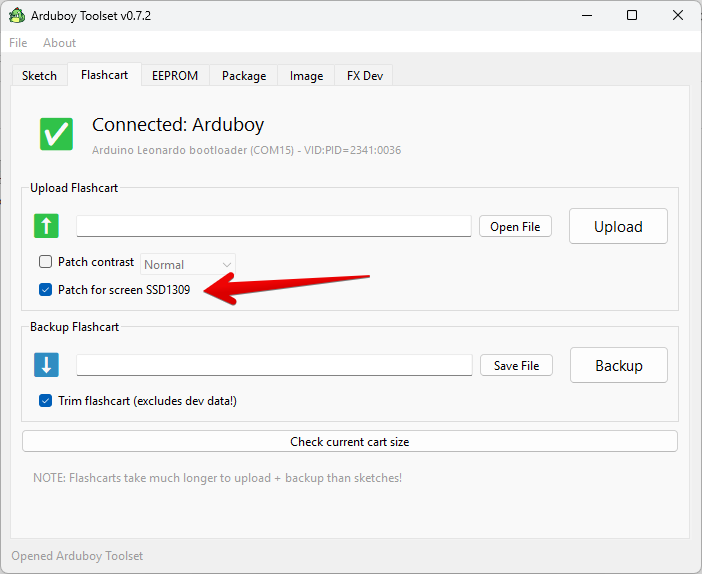Click the green upload arrow icon
The height and width of the screenshot is (574, 702).
click(47, 226)
